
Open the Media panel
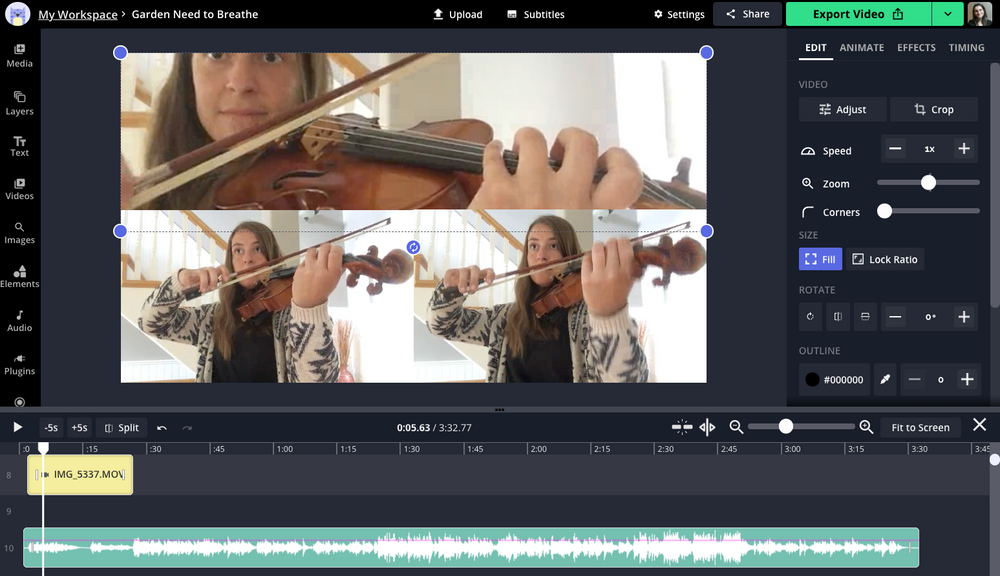(19, 55)
